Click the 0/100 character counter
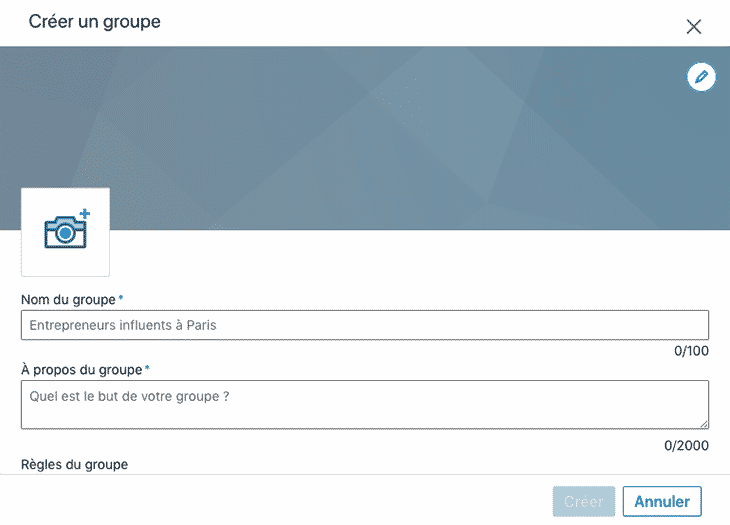 (x=691, y=351)
